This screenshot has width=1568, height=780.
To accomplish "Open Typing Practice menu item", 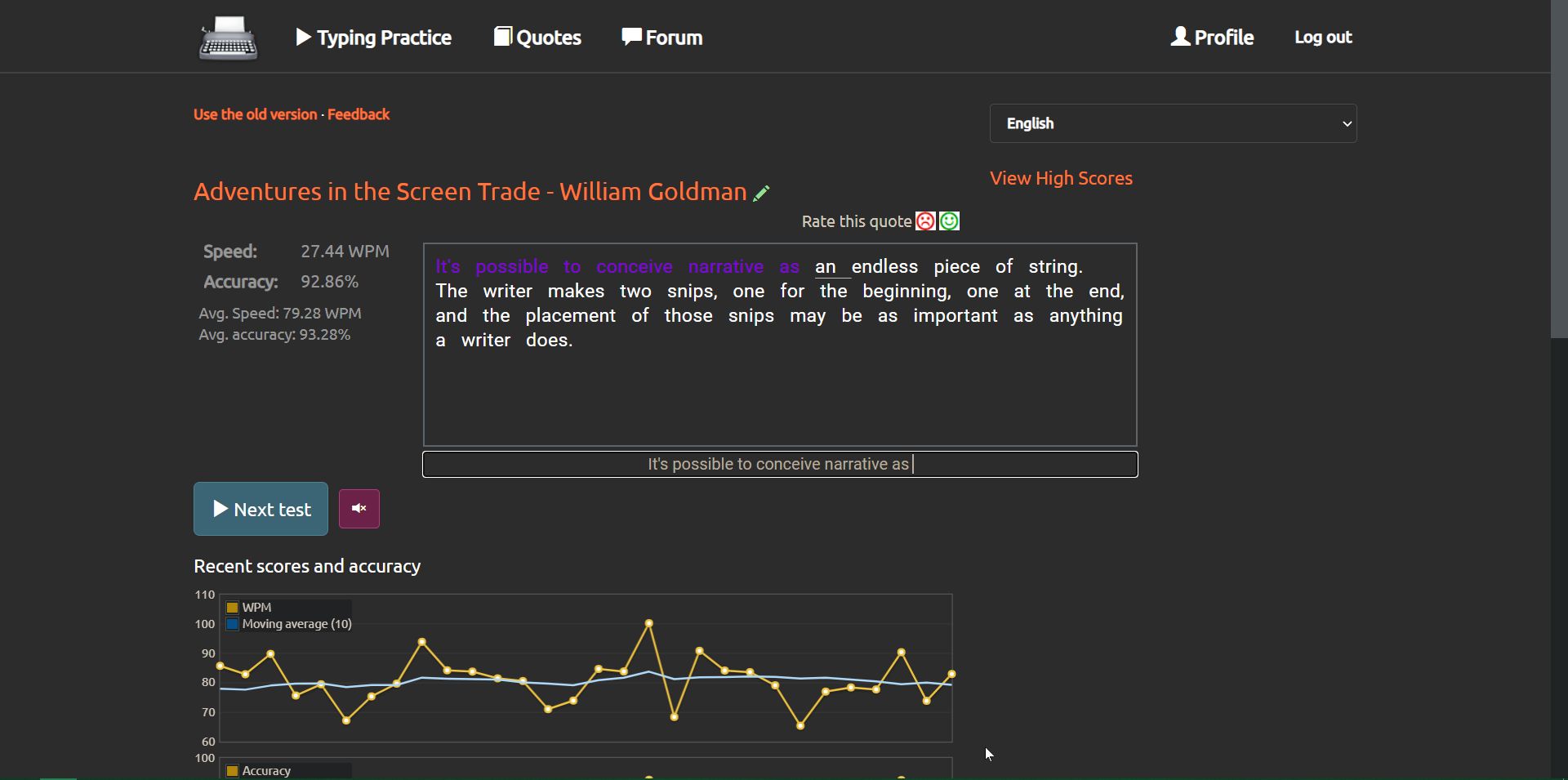I will click(373, 38).
